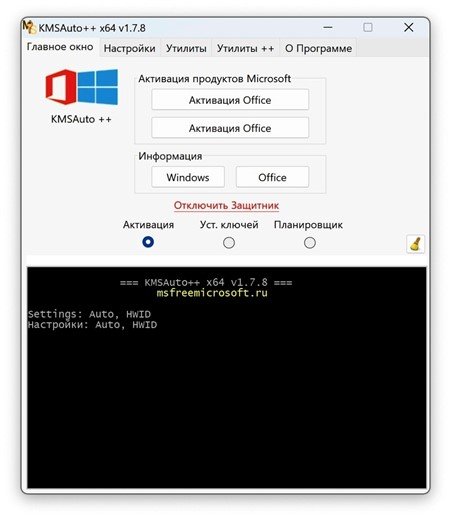This screenshot has width=451, height=518.
Task: Click the red Office logo image
Action: tap(61, 87)
